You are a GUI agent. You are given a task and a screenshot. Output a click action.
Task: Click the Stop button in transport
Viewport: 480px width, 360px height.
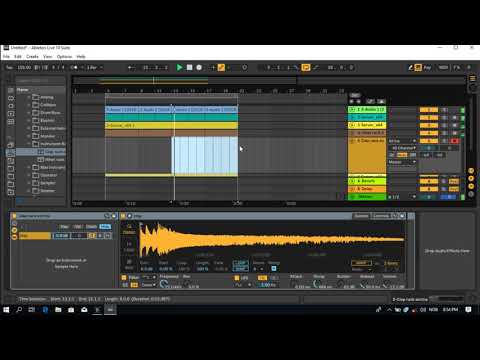[x=189, y=68]
